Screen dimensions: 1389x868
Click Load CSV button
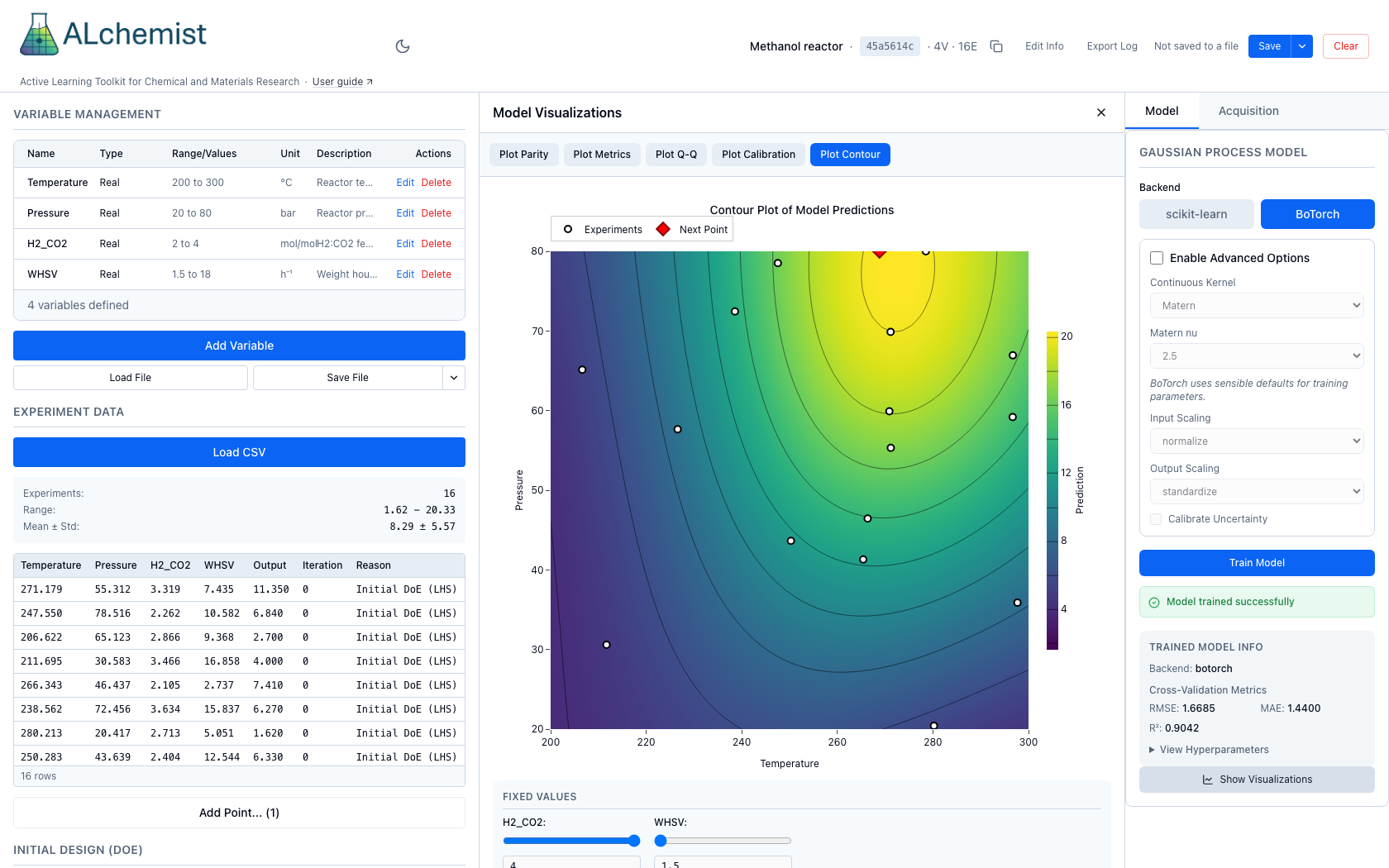(x=239, y=452)
